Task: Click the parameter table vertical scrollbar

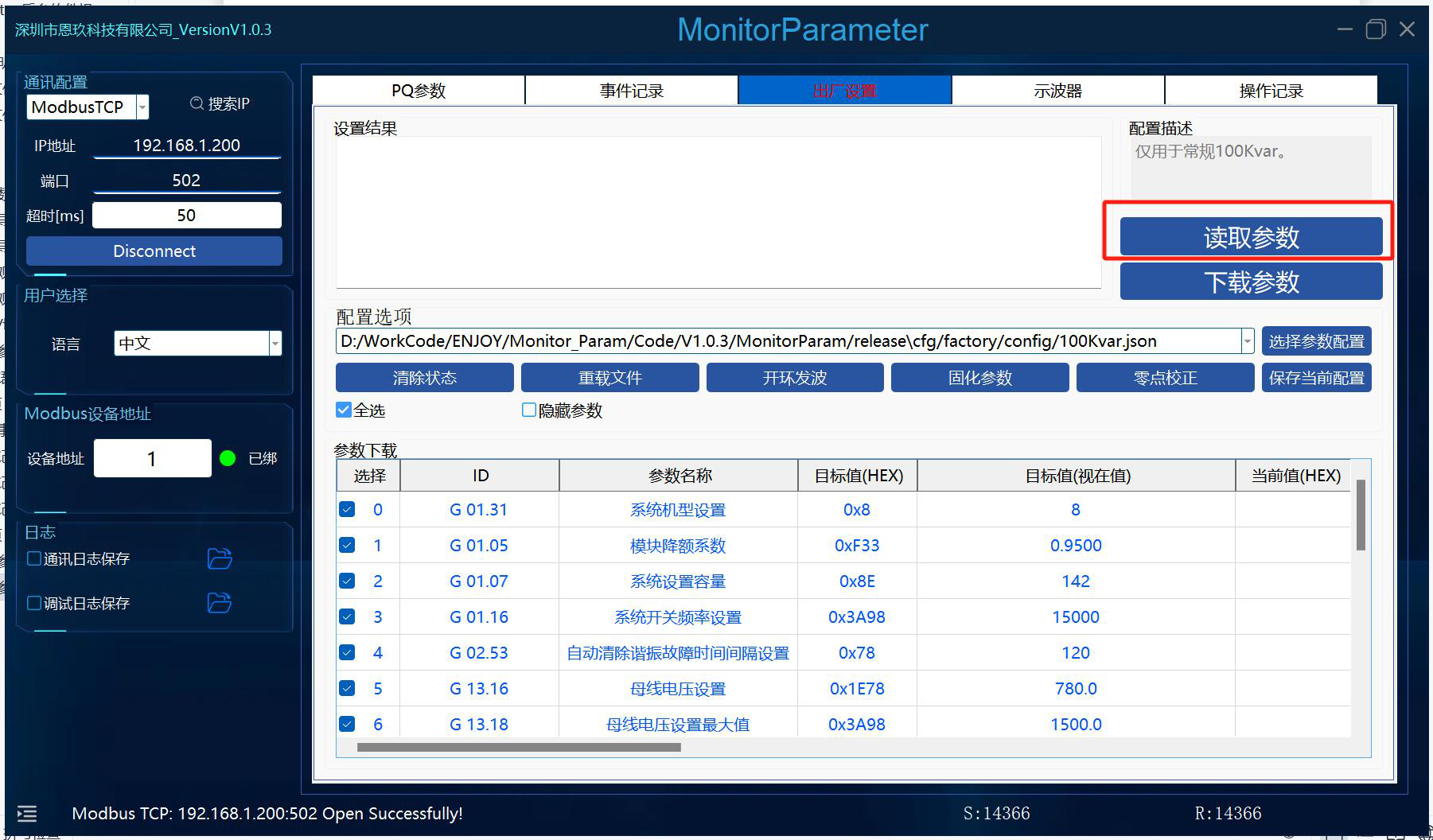Action: click(1361, 514)
